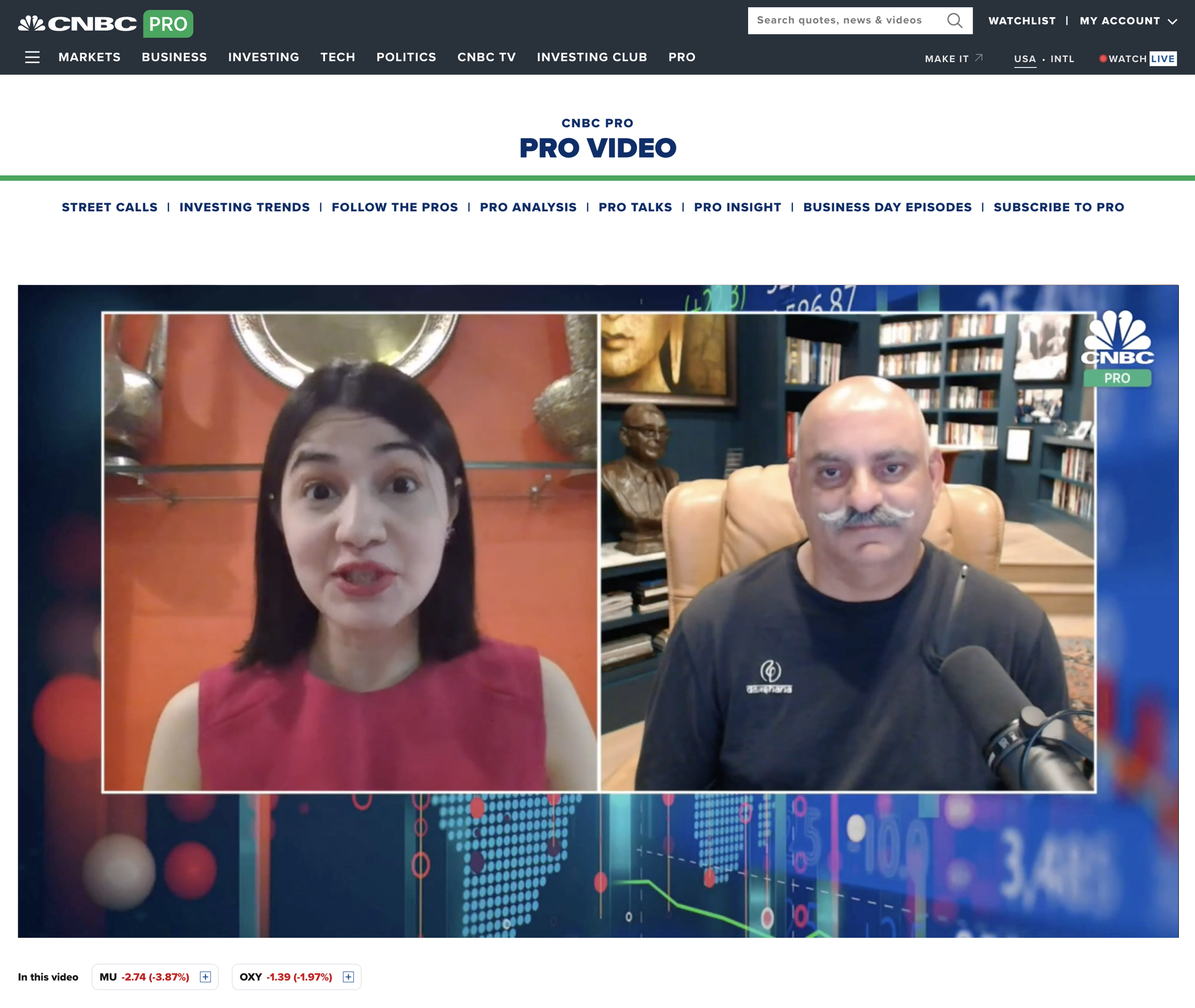Open the MU stock quote chip
The height and width of the screenshot is (1008, 1195).
[144, 976]
